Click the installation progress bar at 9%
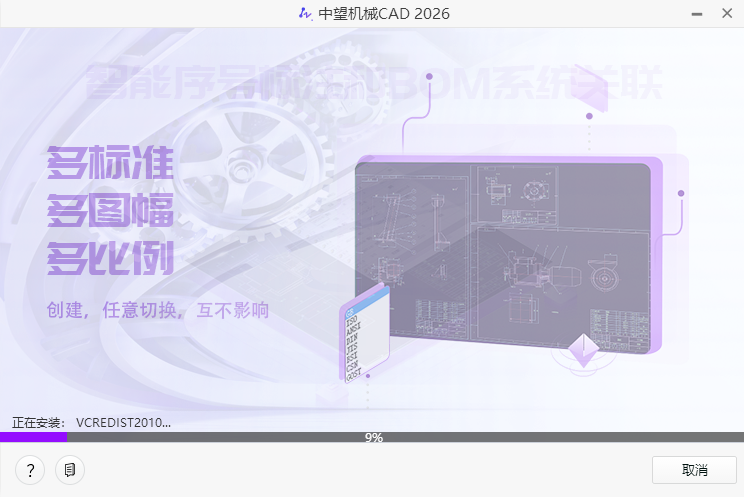The image size is (744, 497). (x=372, y=437)
